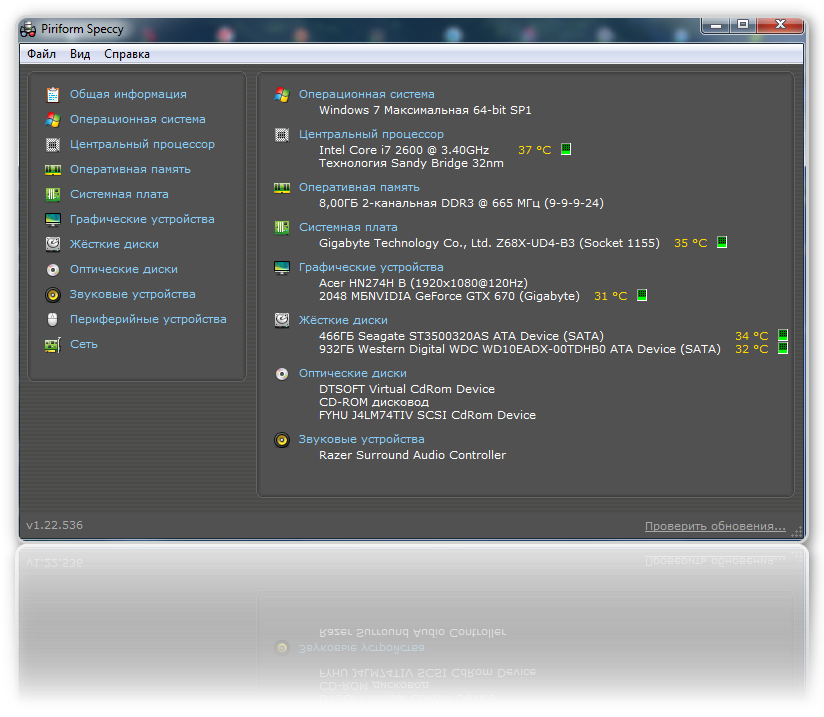
Task: Open Графические устройства in the sidebar
Action: coord(142,219)
